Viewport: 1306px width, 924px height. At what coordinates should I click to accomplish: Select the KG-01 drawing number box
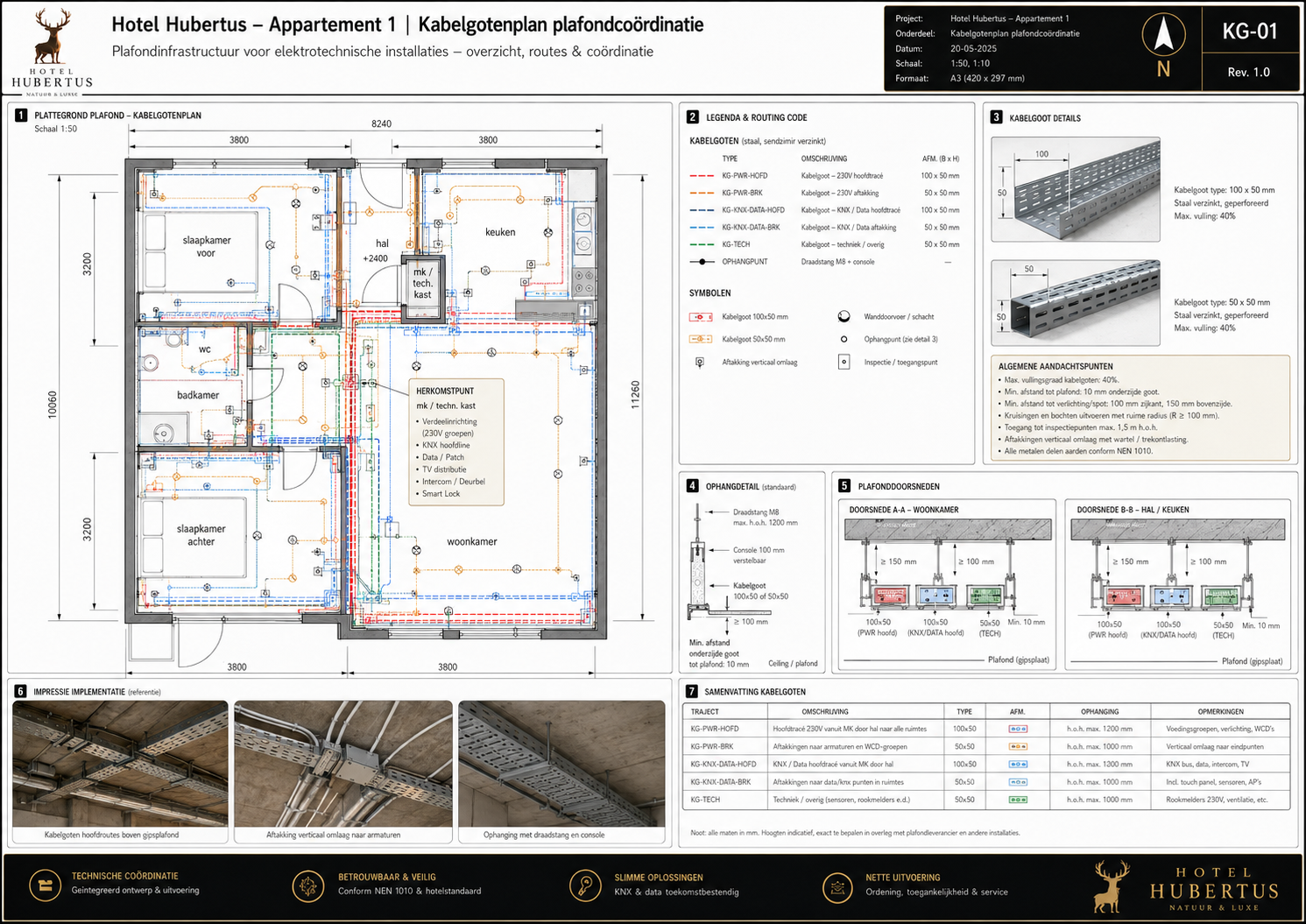coord(1249,32)
